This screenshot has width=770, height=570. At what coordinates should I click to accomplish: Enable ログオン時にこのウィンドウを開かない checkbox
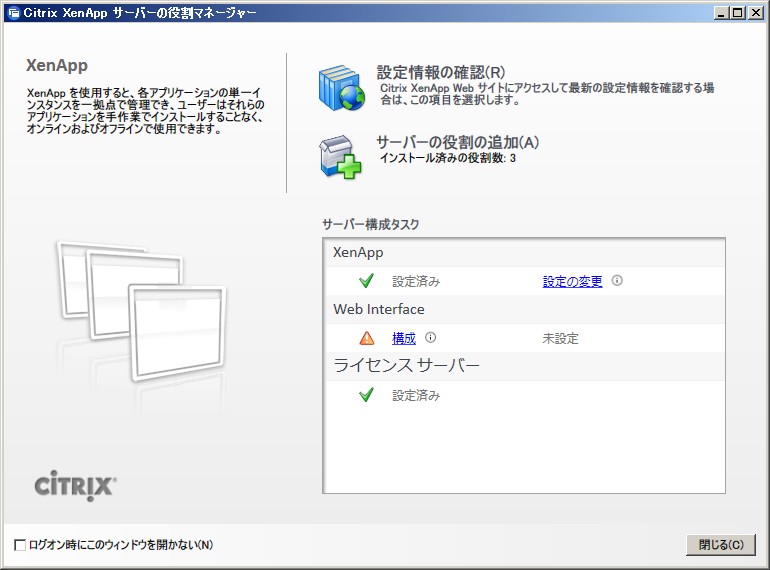pyautogui.click(x=21, y=545)
